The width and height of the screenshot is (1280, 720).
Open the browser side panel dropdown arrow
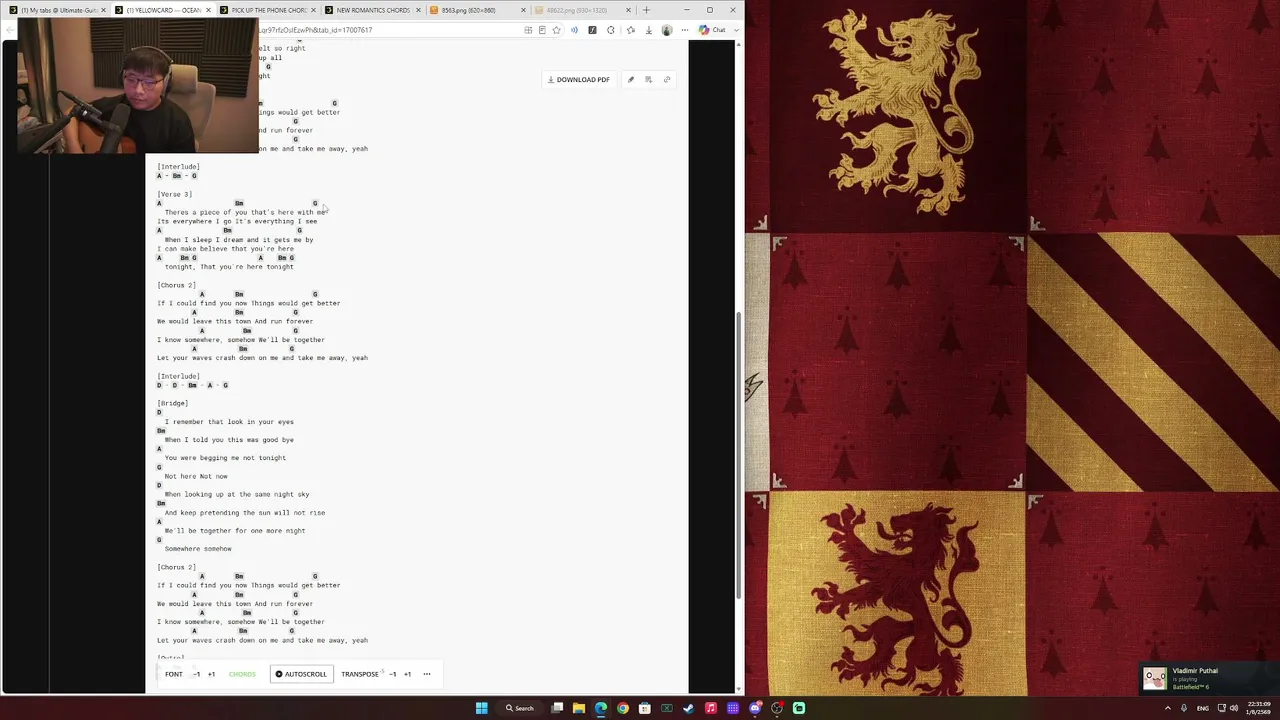click(737, 30)
